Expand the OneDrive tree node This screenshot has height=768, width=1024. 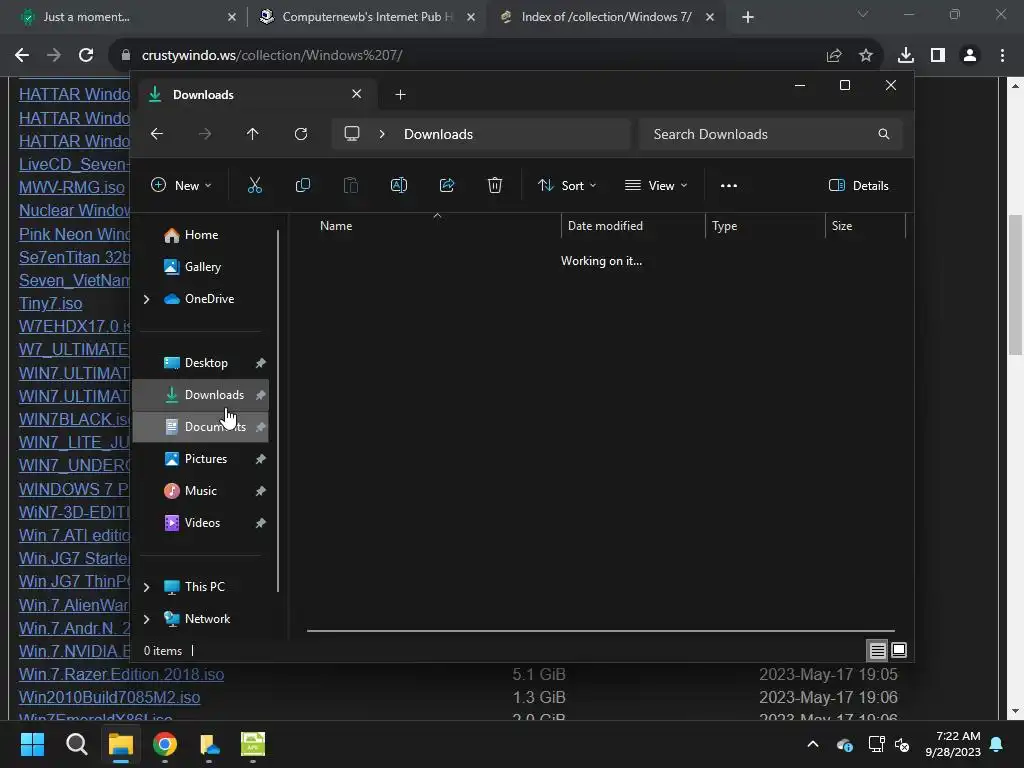[146, 299]
